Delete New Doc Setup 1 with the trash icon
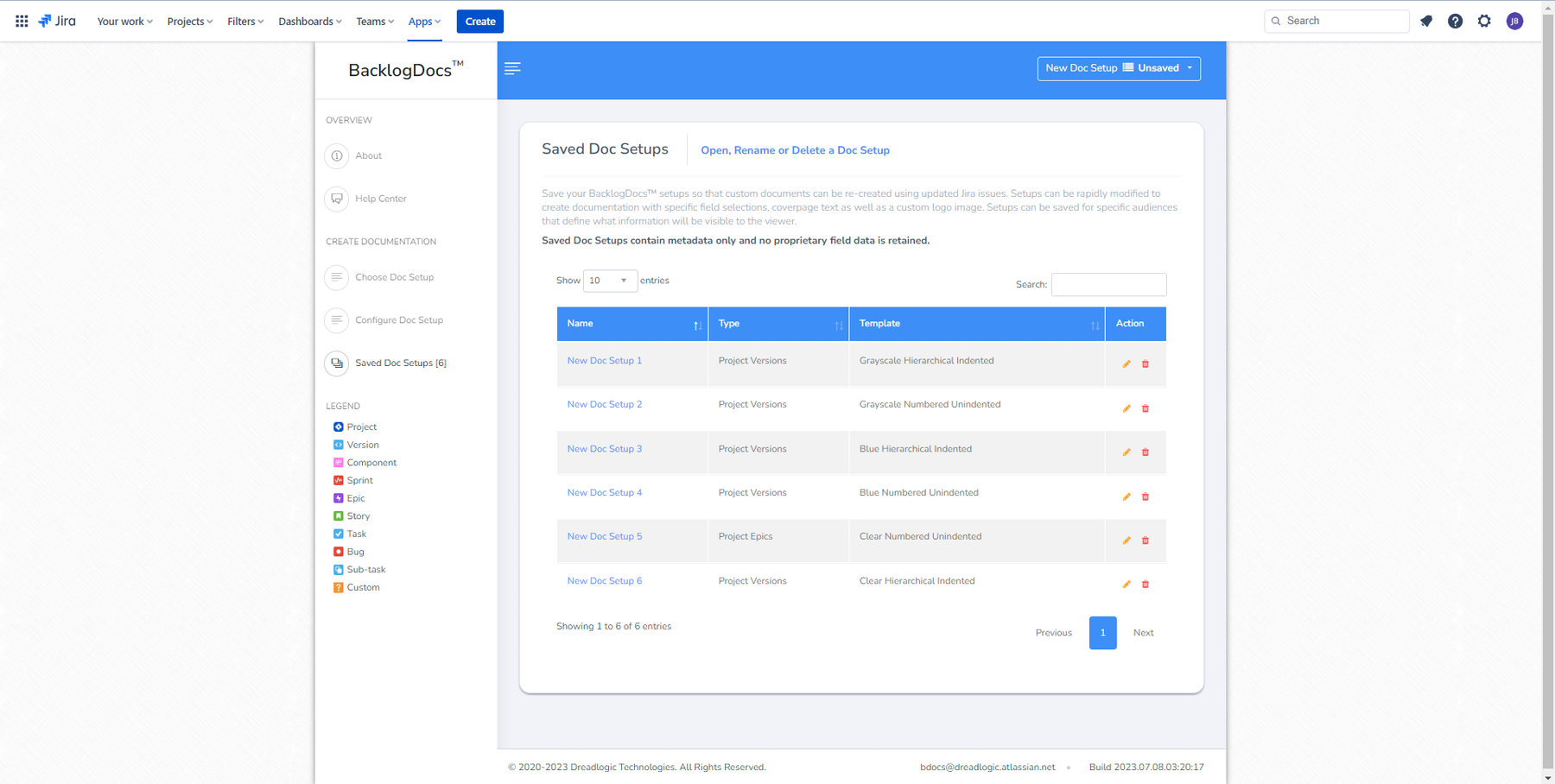The image size is (1555, 784). (1146, 364)
